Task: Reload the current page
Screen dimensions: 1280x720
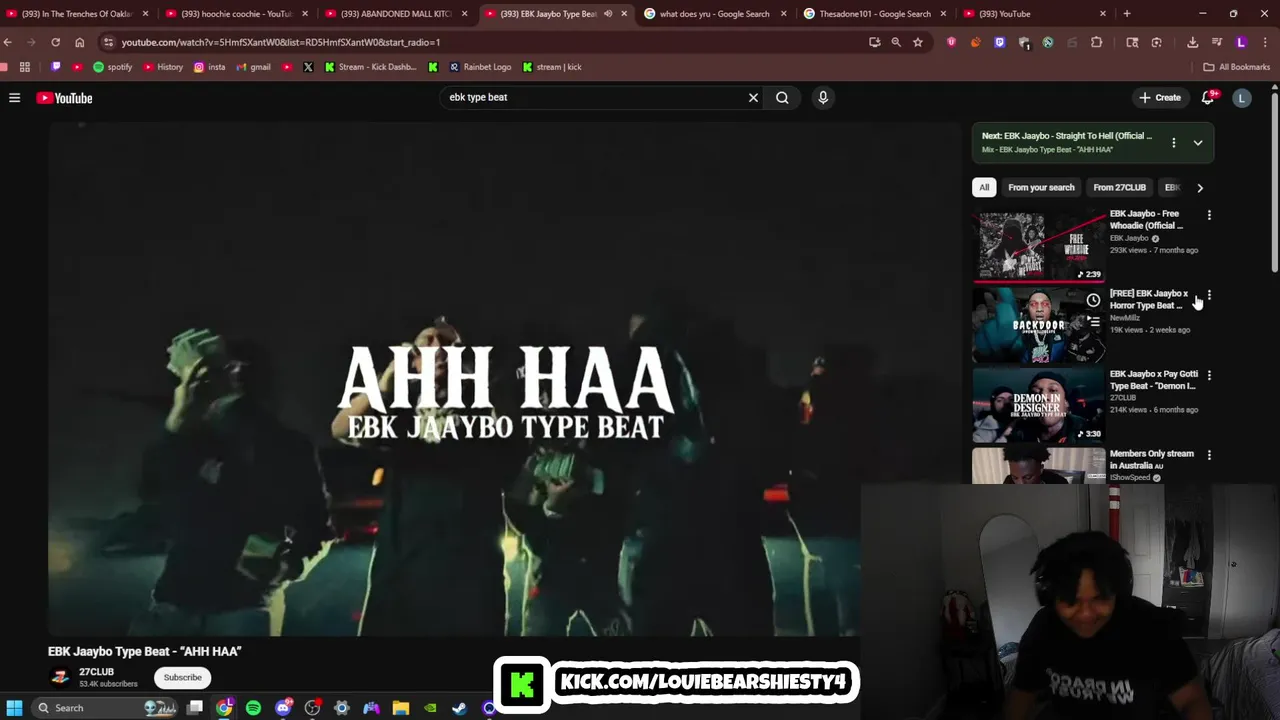Action: pos(56,42)
